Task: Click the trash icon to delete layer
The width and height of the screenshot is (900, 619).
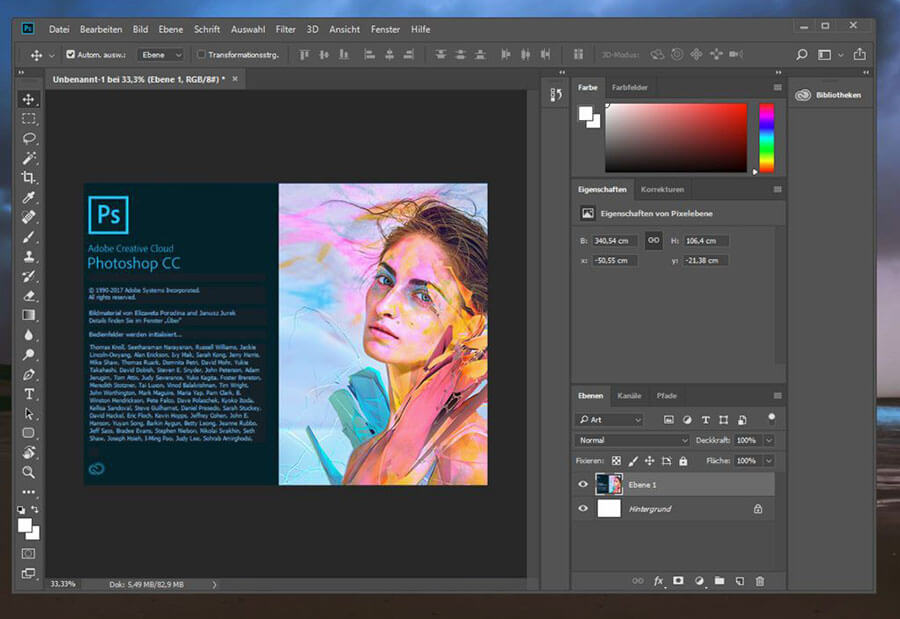Action: (x=760, y=581)
